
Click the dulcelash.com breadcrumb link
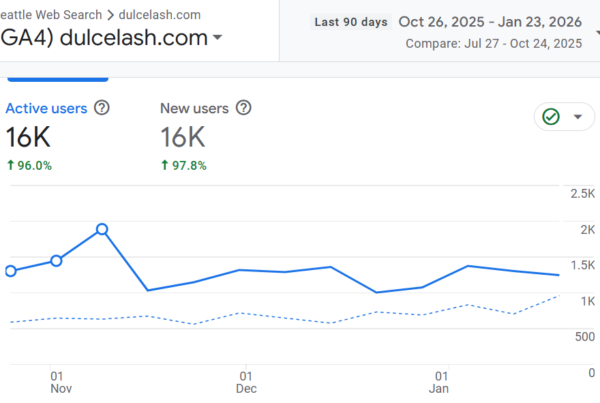tap(158, 15)
